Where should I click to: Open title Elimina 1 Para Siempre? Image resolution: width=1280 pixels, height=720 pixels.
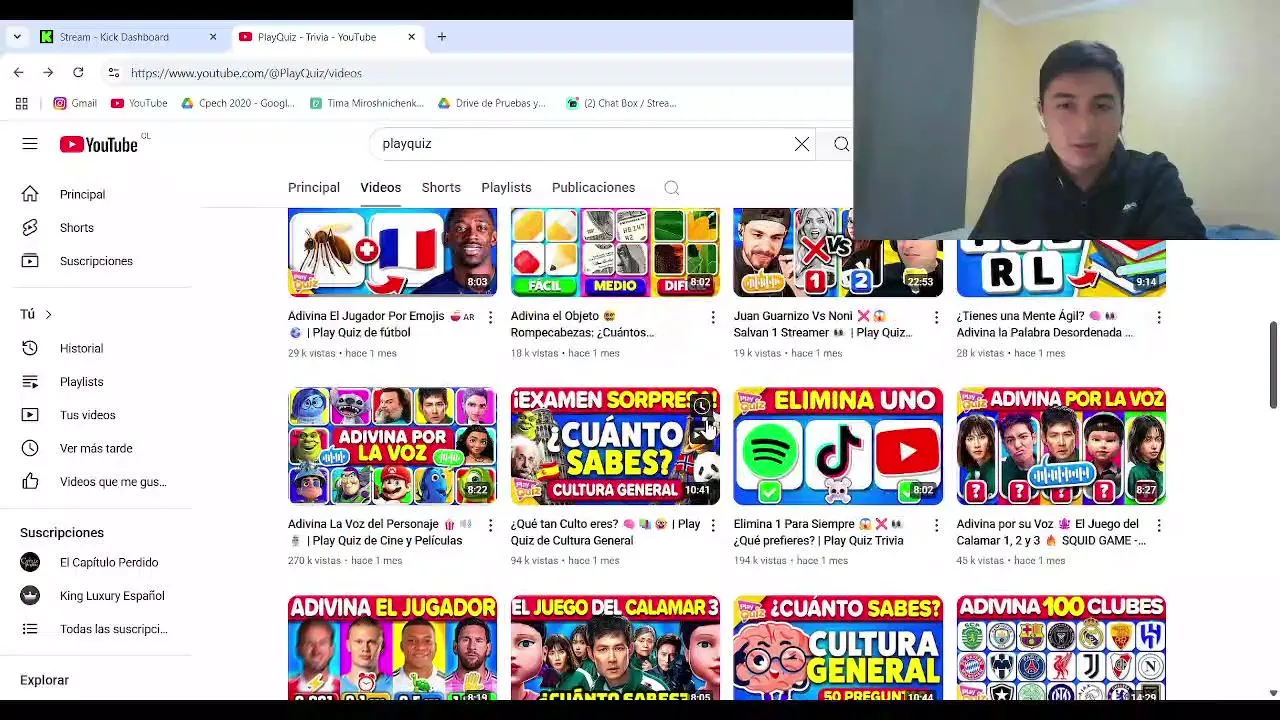click(818, 532)
